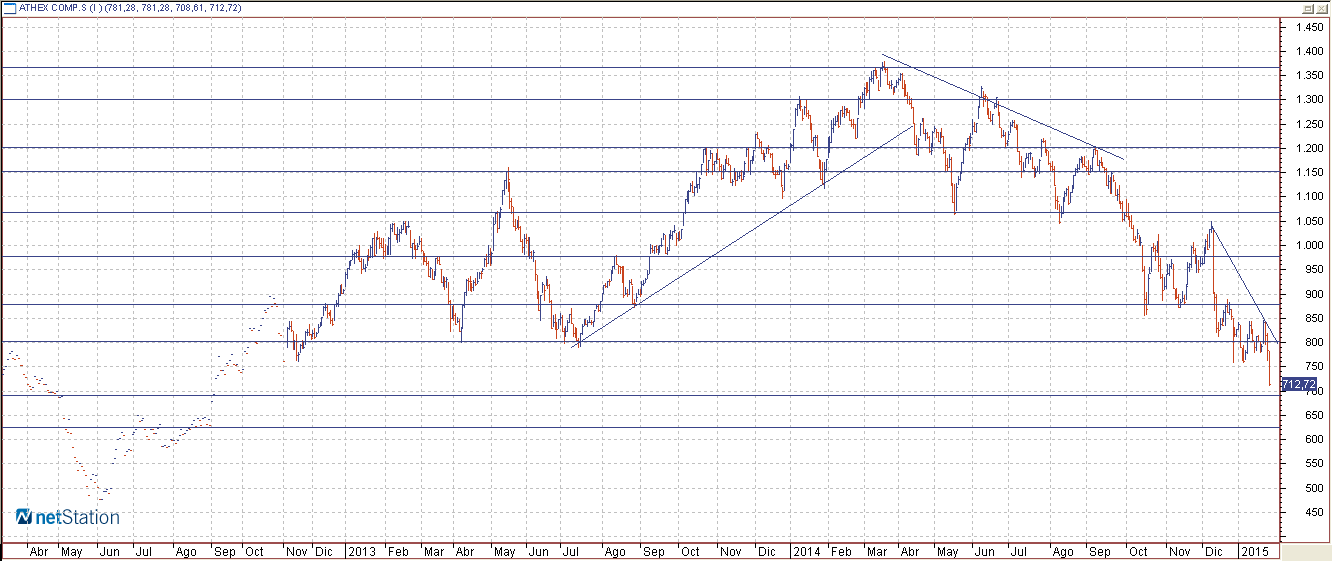Click the 2014 label on time axis
This screenshot has width=1332, height=561.
(805, 551)
